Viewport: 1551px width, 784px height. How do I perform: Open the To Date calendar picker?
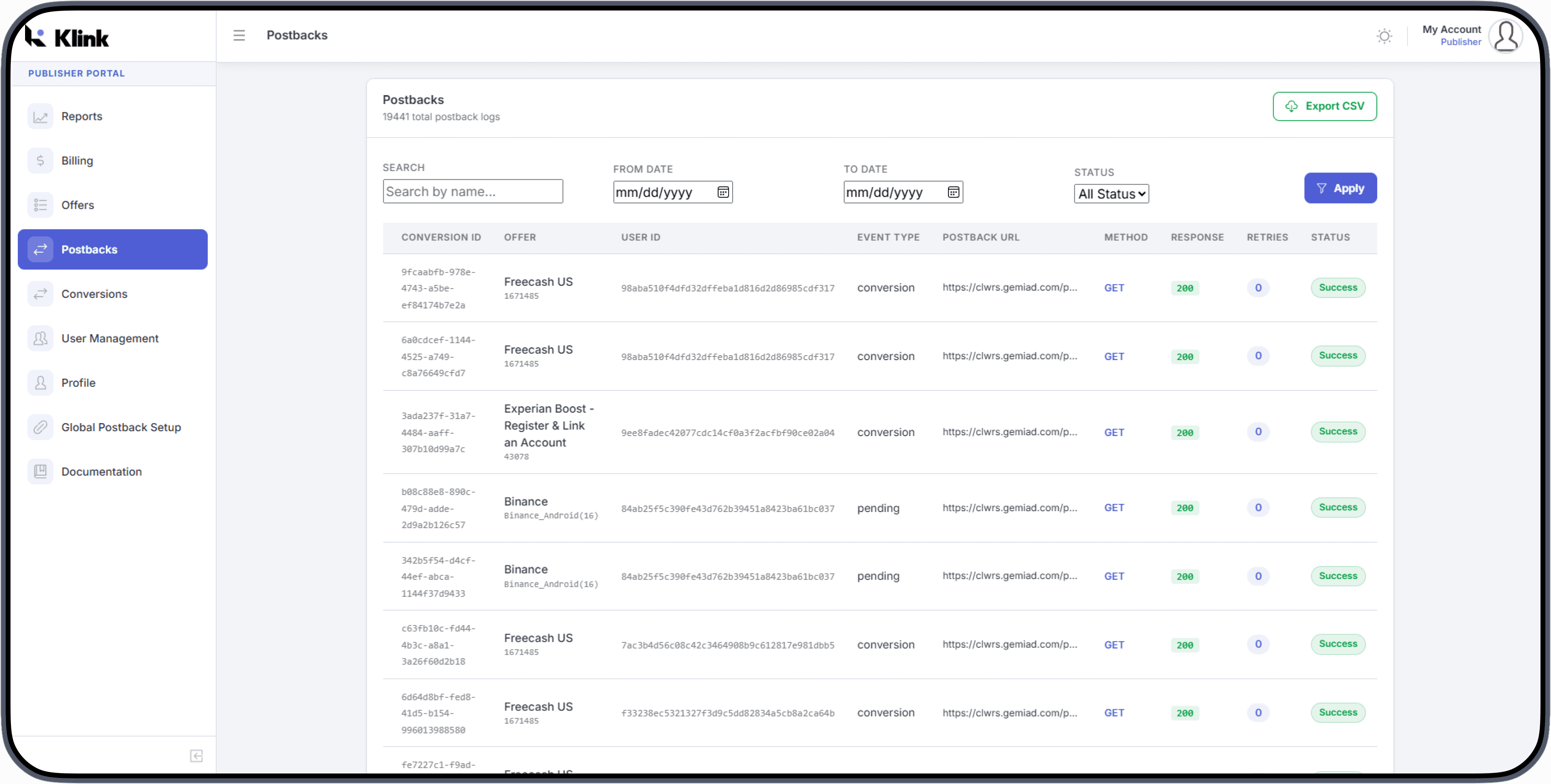coord(954,192)
